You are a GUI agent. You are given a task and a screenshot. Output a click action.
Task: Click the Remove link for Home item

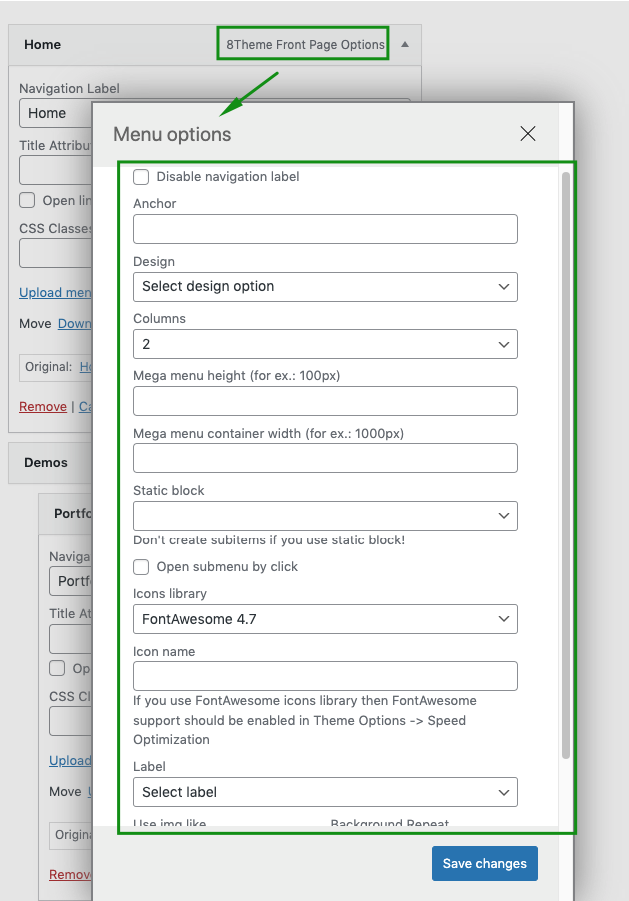43,406
